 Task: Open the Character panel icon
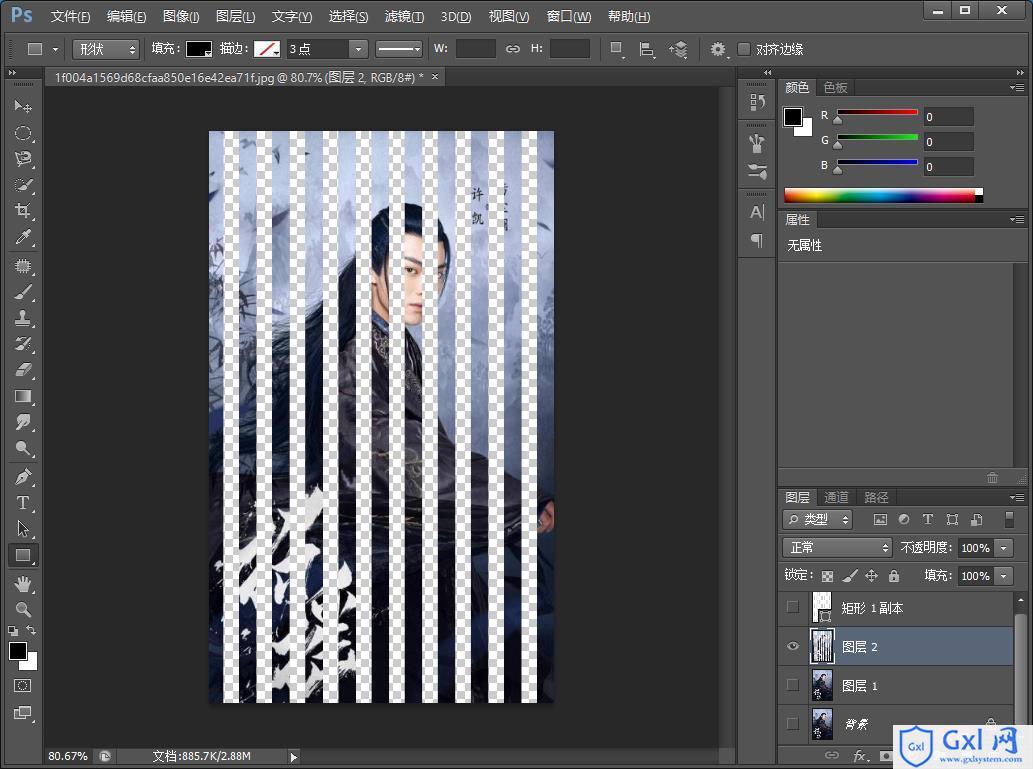coord(757,212)
